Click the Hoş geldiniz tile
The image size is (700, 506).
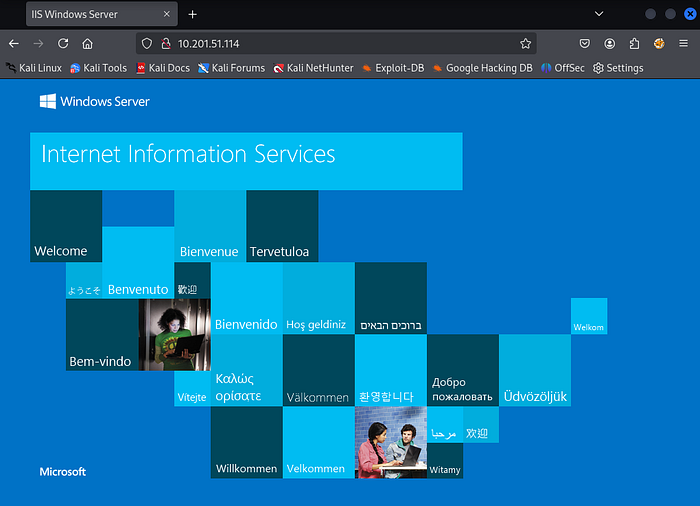pyautogui.click(x=319, y=298)
